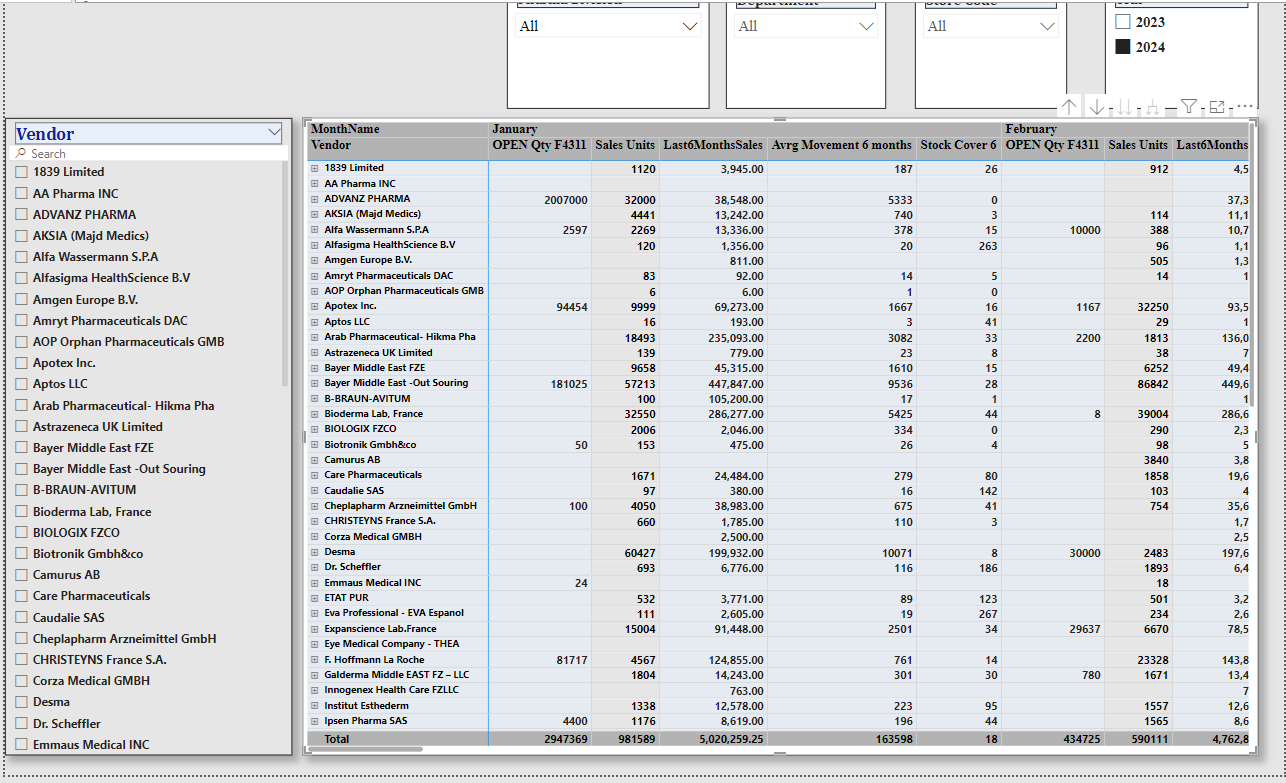Click the Vendor slicer vertical scrollbar
Viewport: 1286px width, 783px height.
click(285, 275)
